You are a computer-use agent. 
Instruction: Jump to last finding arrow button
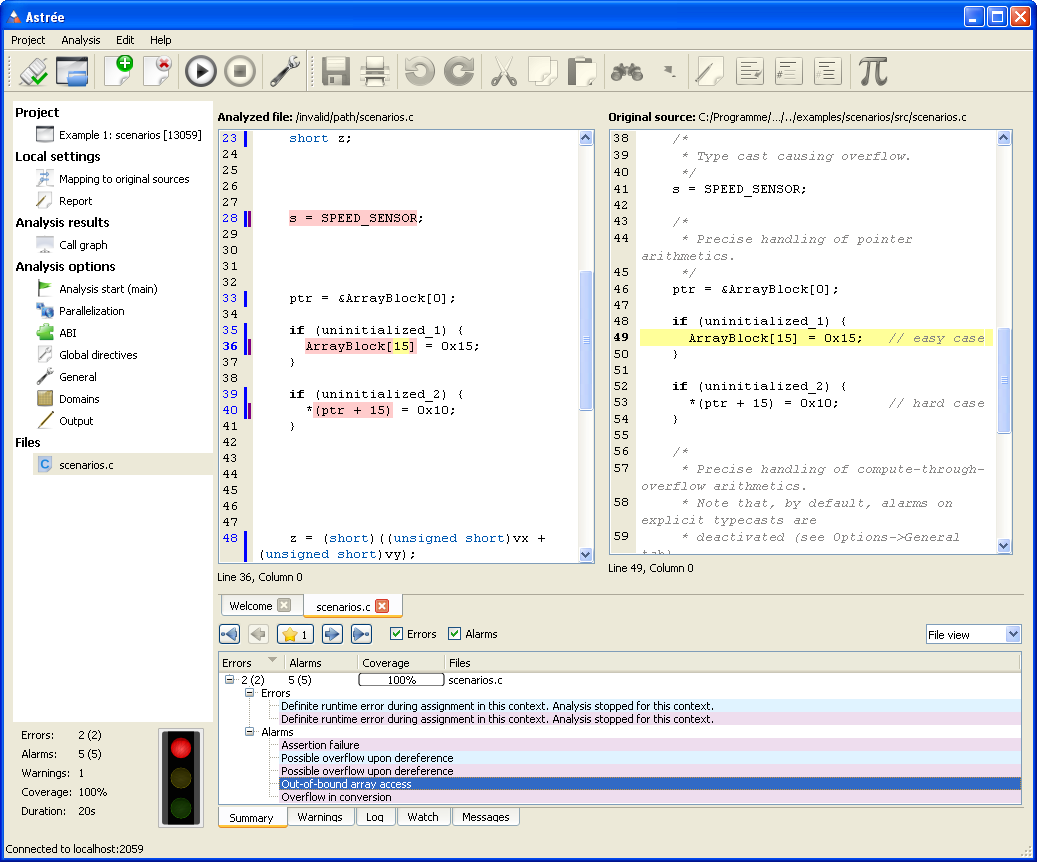(361, 634)
